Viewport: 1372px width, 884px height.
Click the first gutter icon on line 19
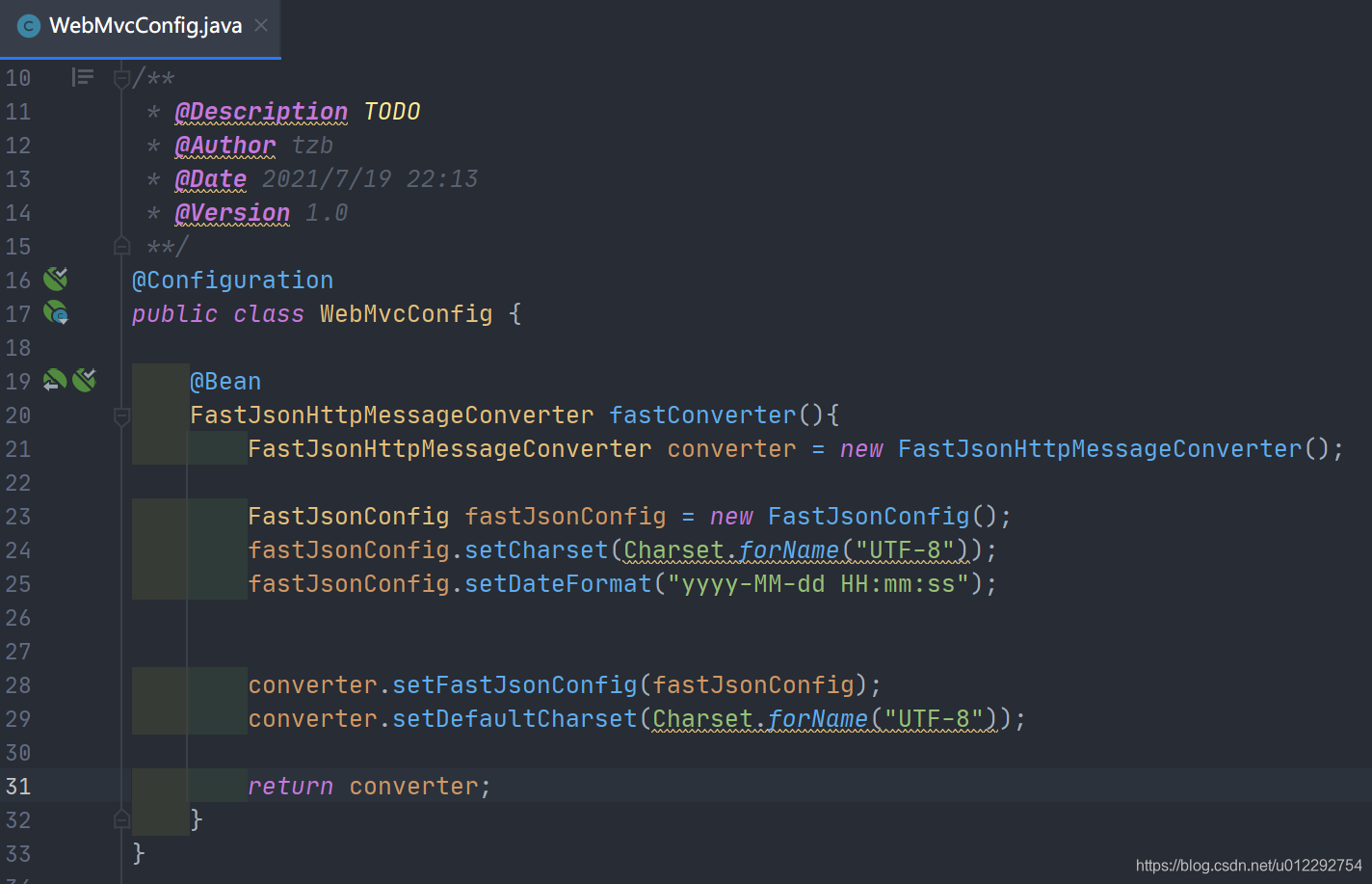[x=55, y=381]
